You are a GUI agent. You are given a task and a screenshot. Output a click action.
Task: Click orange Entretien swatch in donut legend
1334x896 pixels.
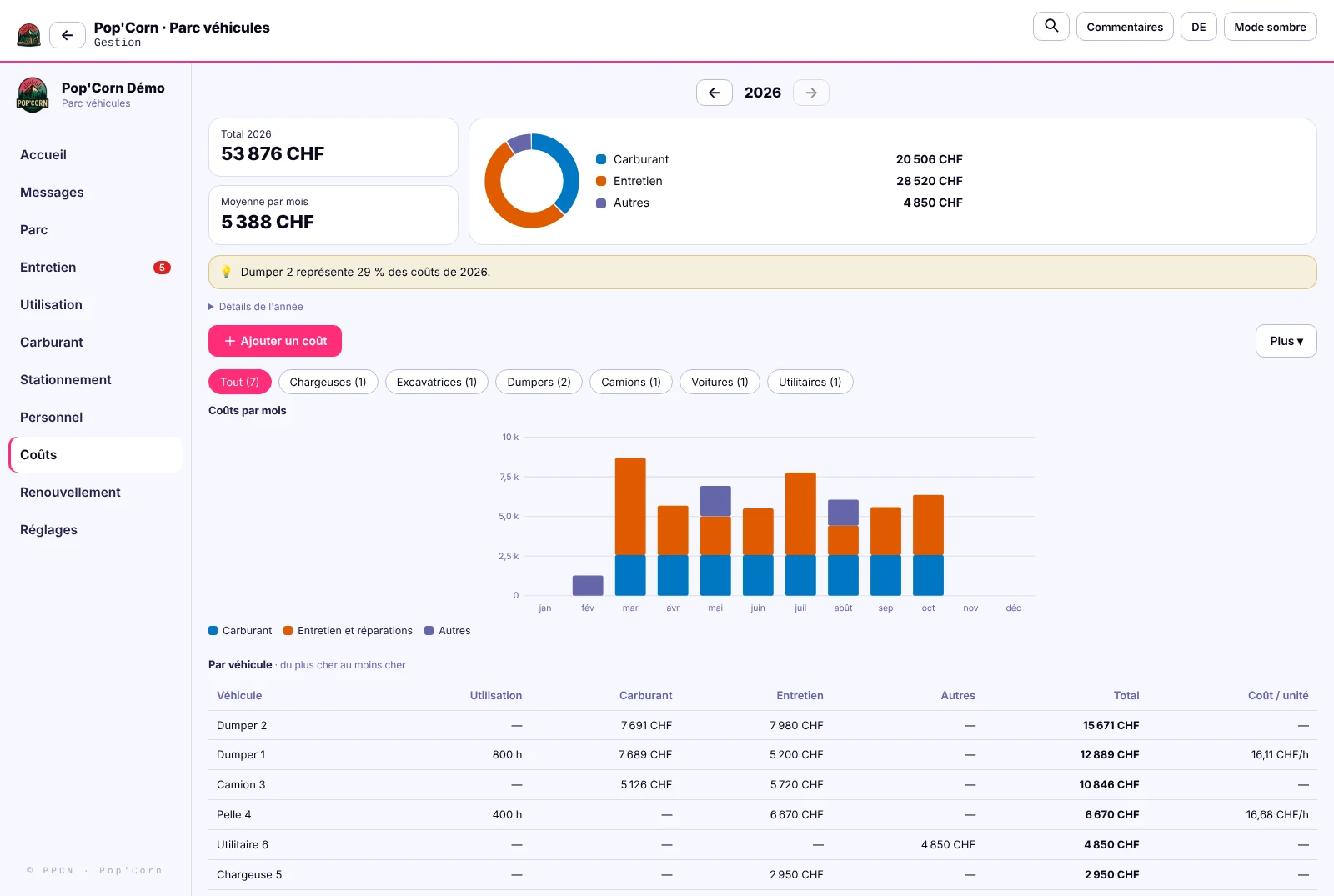pyautogui.click(x=601, y=181)
